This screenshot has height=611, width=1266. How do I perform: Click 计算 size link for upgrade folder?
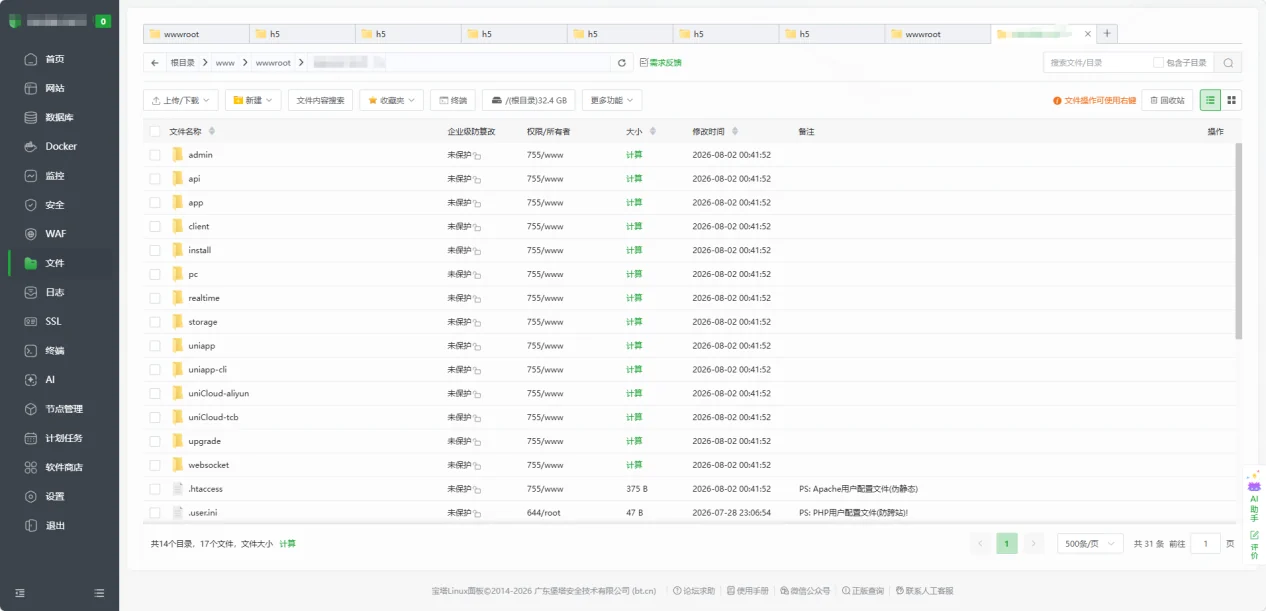[634, 441]
